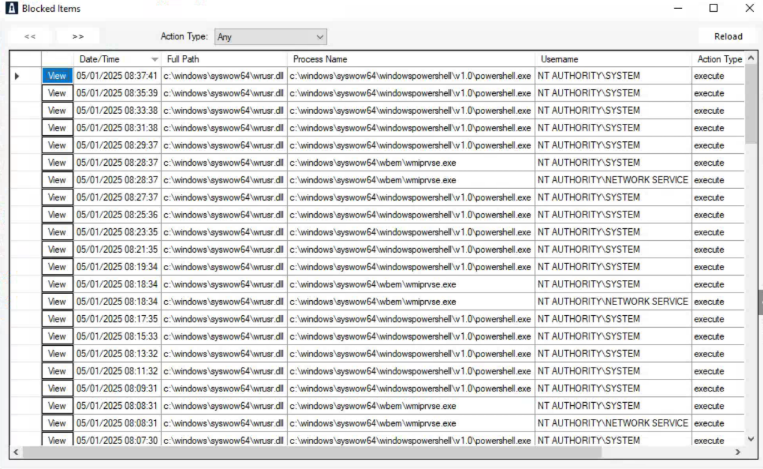
Task: View the 08:27:37 blocked entry
Action: coord(57,198)
